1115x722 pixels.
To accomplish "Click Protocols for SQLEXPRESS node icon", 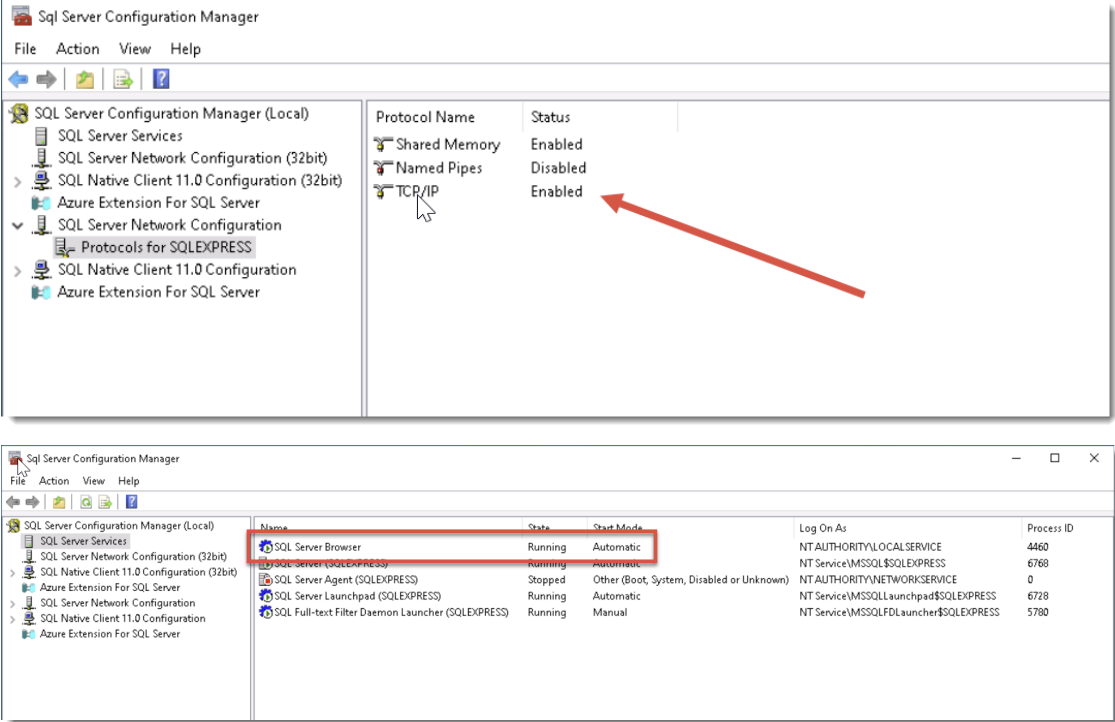I will [65, 248].
